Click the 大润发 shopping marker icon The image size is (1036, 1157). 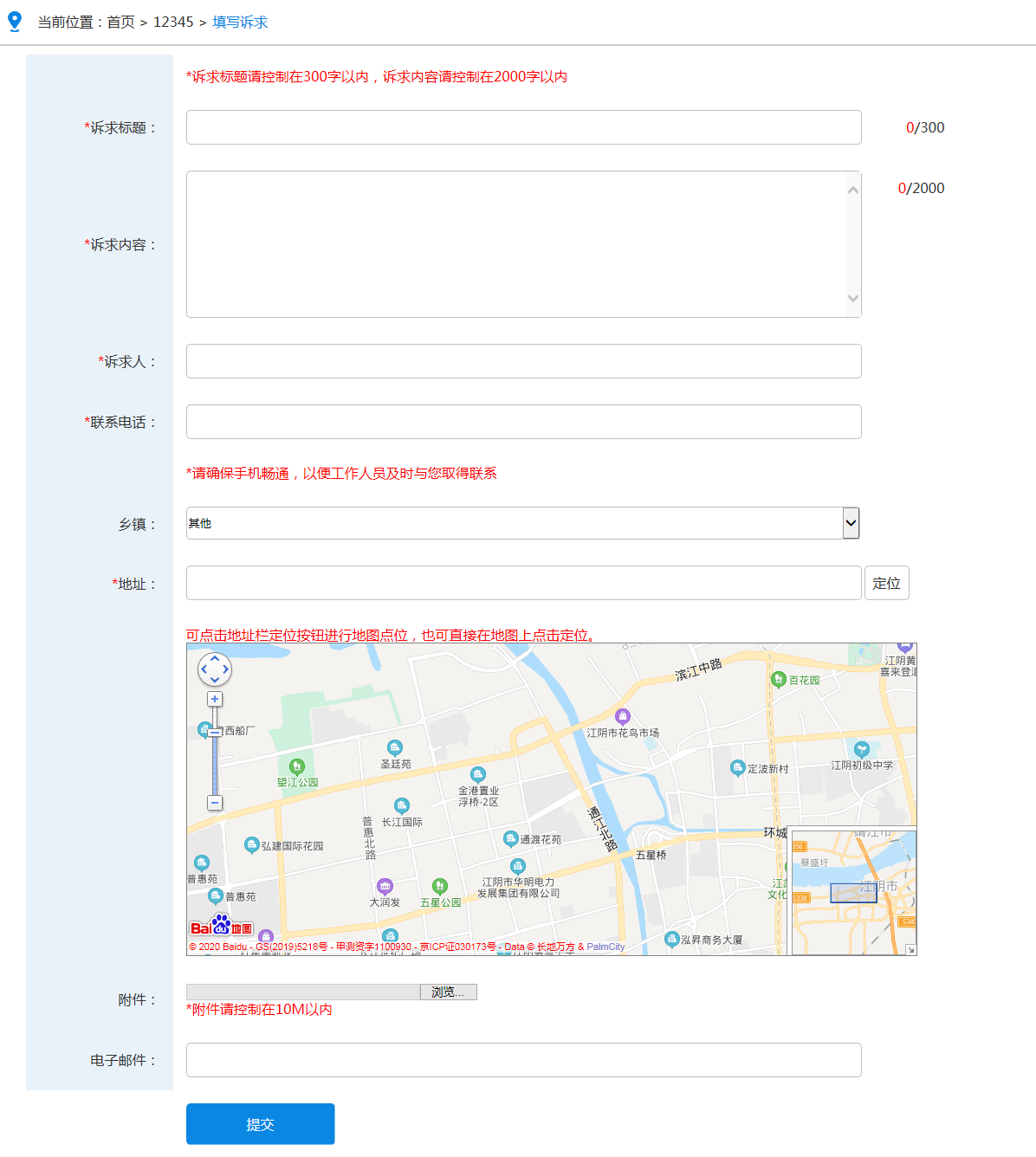point(385,886)
